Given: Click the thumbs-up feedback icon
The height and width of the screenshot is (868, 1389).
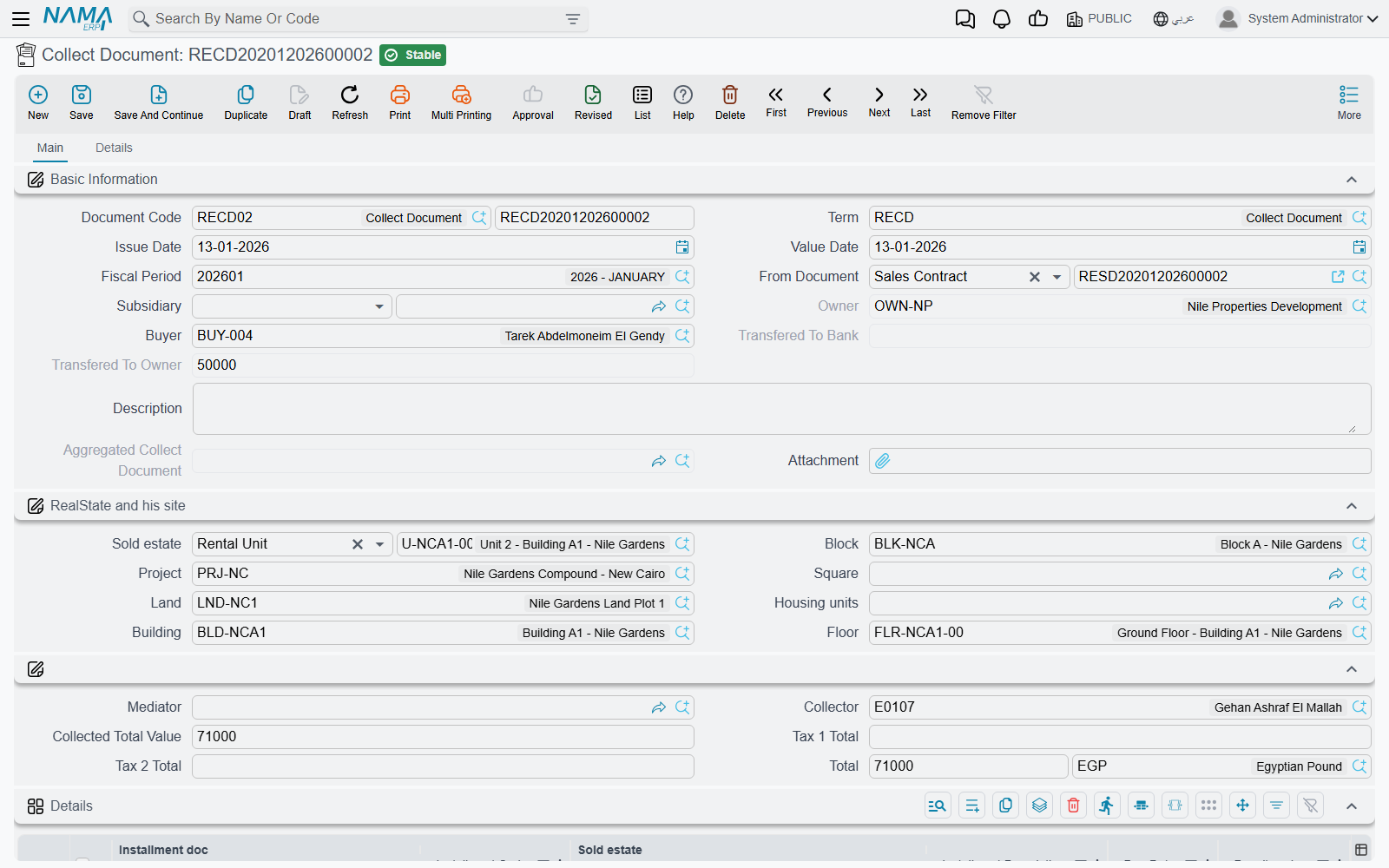Looking at the screenshot, I should click(1038, 18).
